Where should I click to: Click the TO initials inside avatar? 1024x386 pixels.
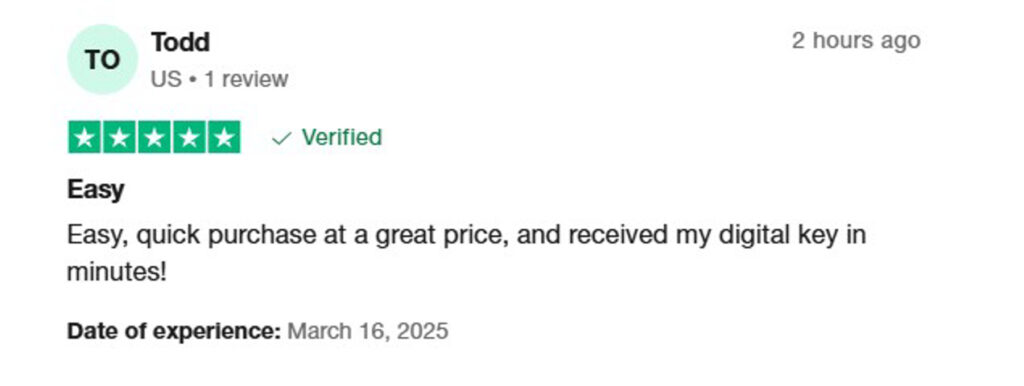[103, 60]
